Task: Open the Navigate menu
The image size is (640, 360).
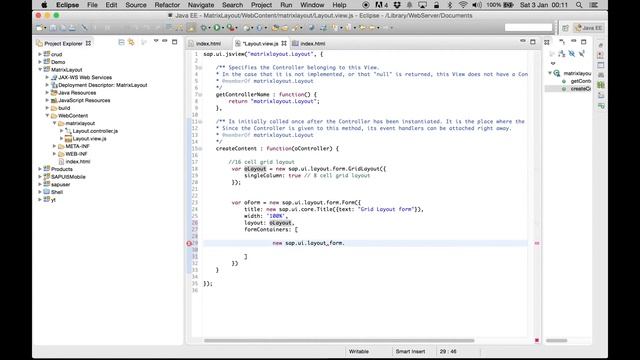Action: tap(201, 5)
